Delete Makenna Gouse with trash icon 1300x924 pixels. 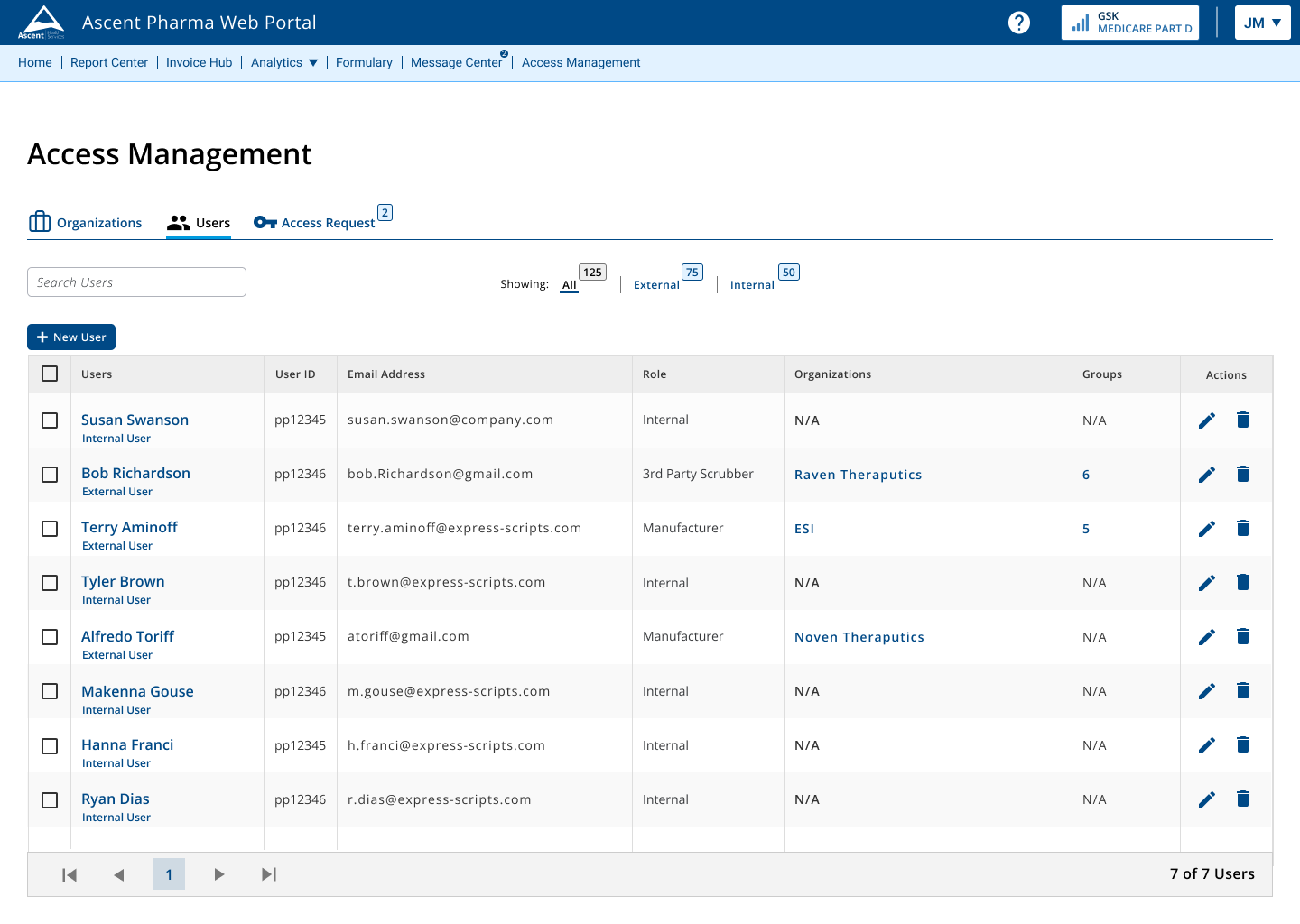1243,690
